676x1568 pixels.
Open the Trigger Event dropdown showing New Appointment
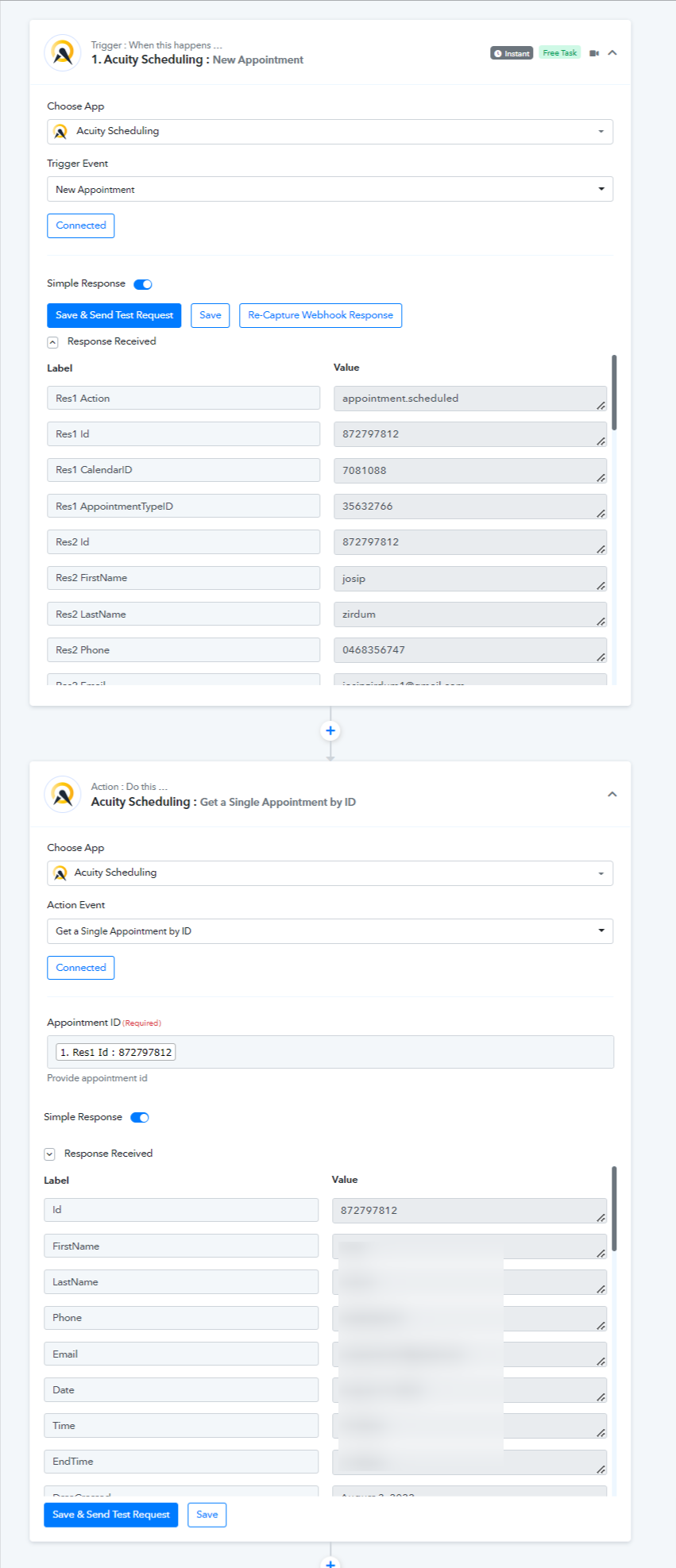coord(330,189)
